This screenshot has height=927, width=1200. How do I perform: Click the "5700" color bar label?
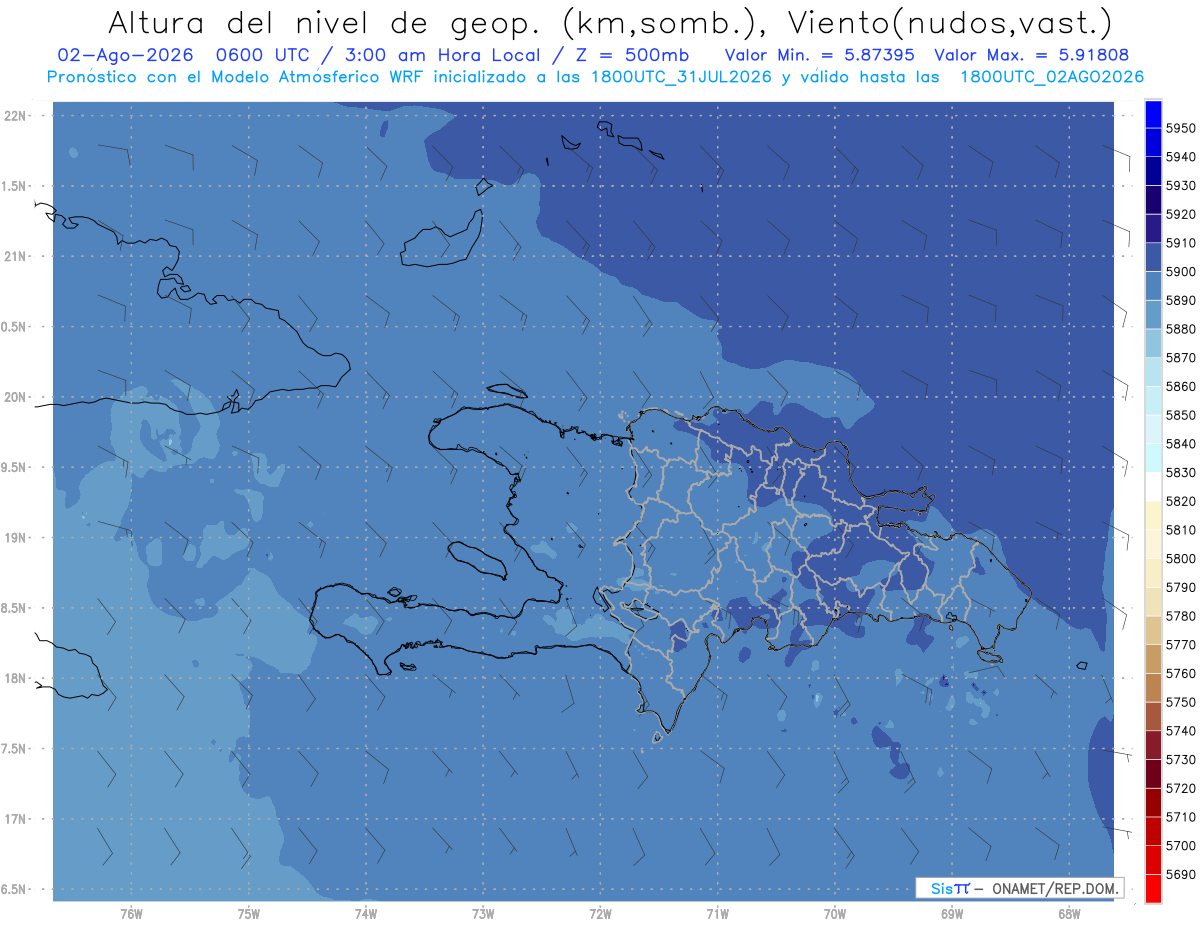coord(1181,845)
